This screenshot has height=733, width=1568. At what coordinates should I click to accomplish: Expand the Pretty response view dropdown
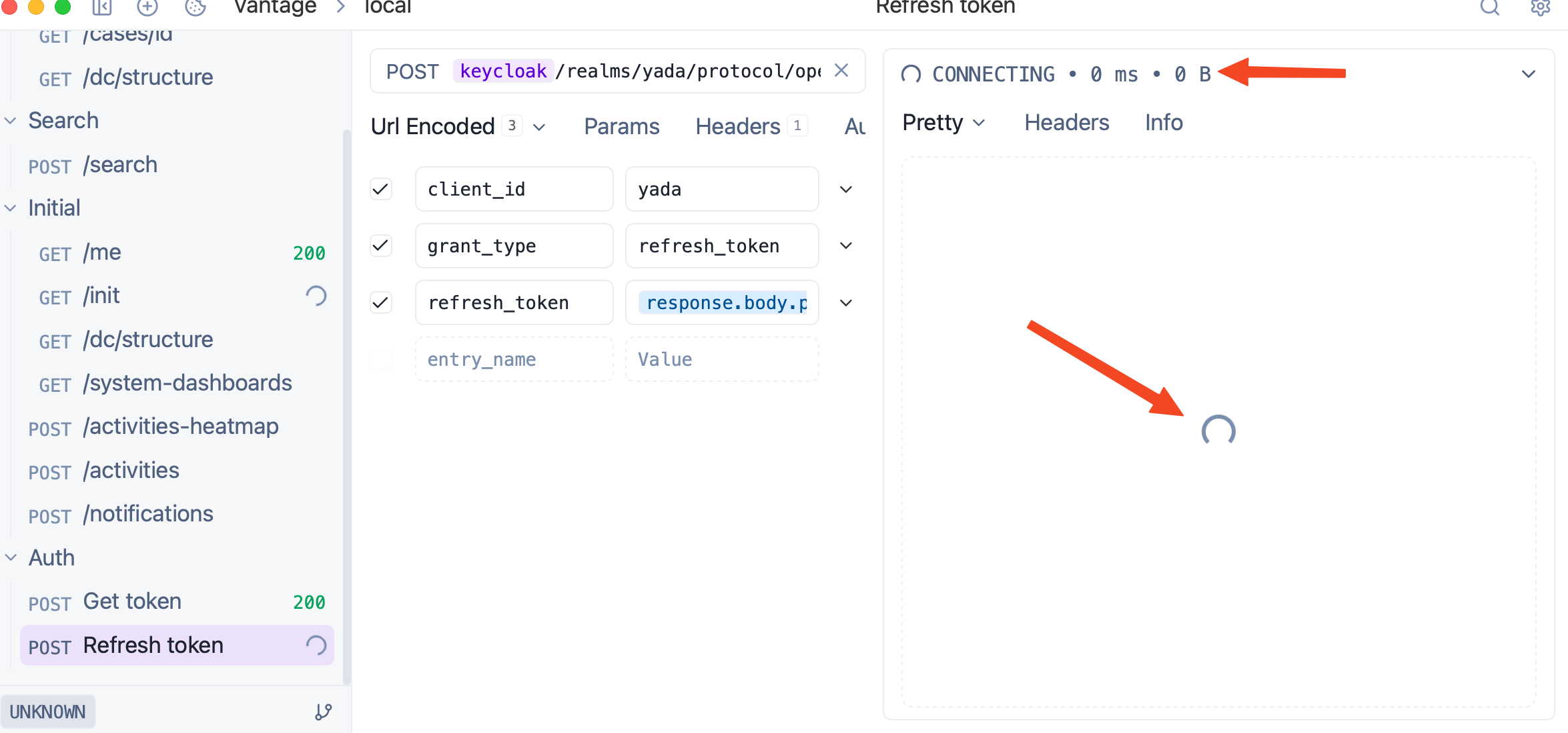pos(943,123)
